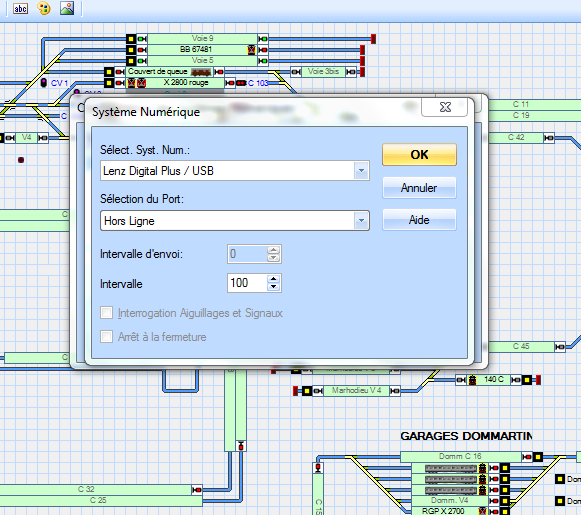Click the dark red dot below V4 block

[x=21, y=160]
